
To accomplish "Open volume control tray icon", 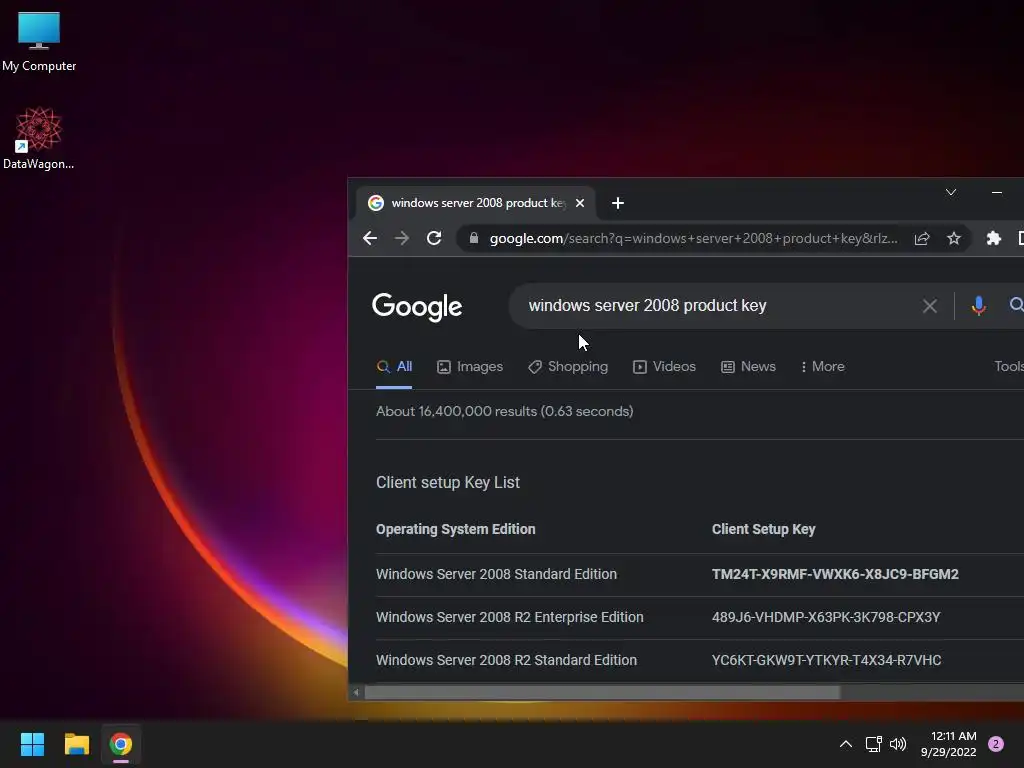I will tap(898, 744).
